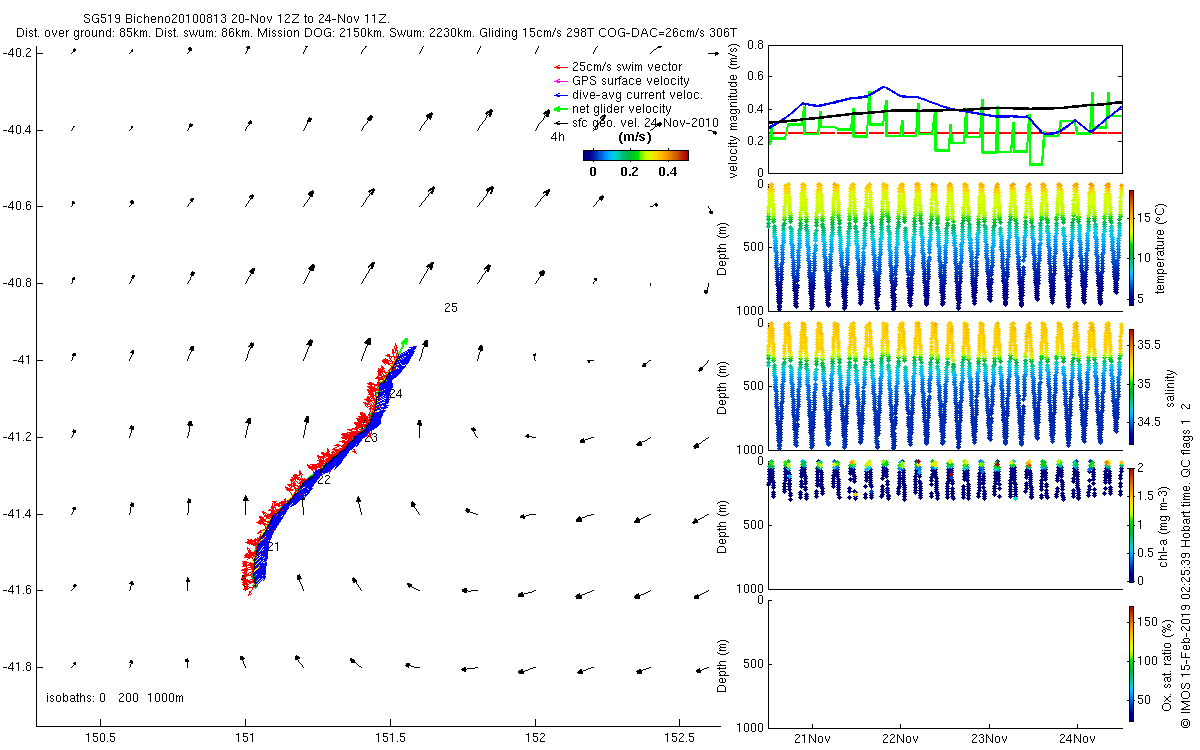The image size is (1200, 750).
Task: Click the chl-a color bar
Action: click(x=1131, y=524)
